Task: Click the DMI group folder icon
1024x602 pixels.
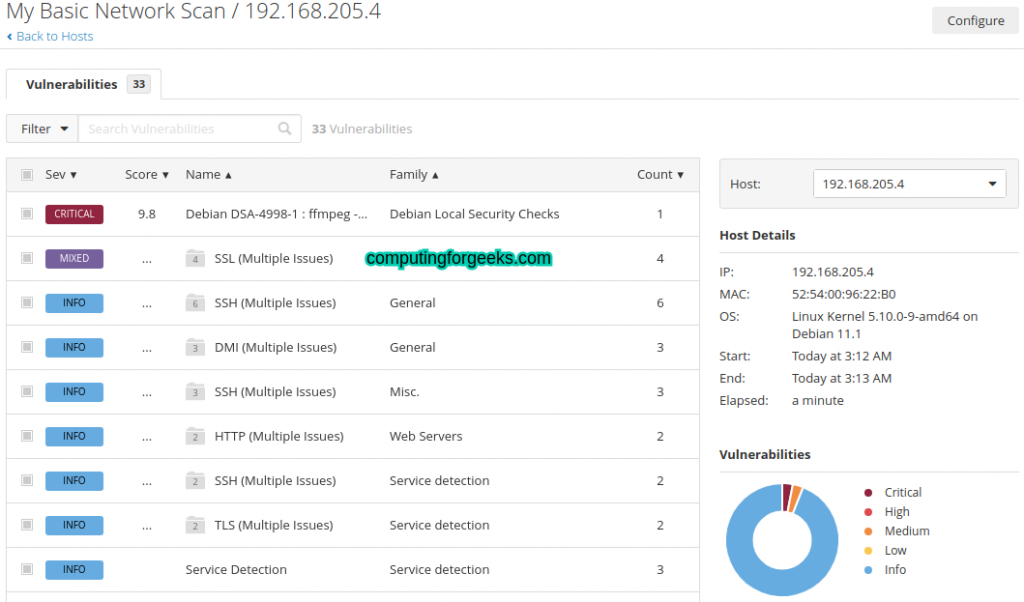Action: pos(196,348)
